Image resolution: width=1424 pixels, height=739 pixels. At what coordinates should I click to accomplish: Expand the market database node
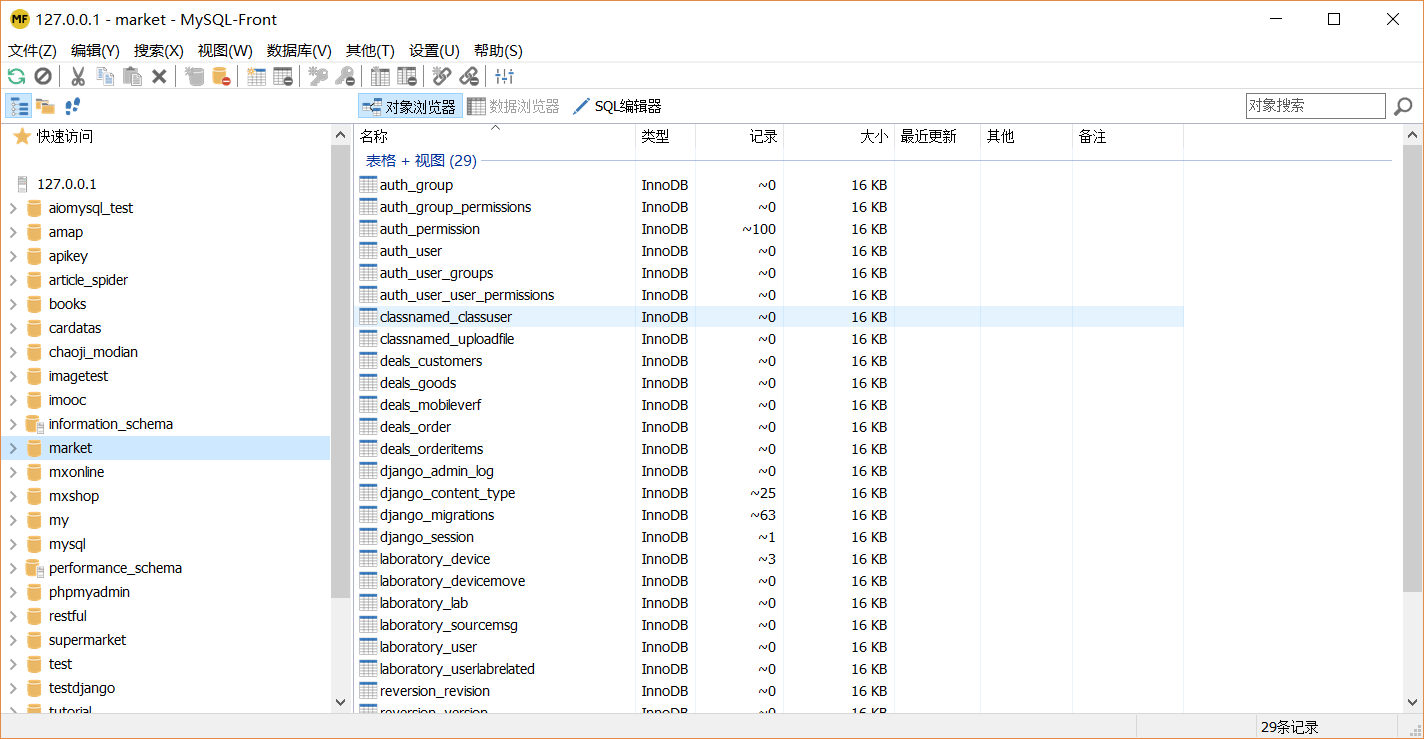point(13,448)
